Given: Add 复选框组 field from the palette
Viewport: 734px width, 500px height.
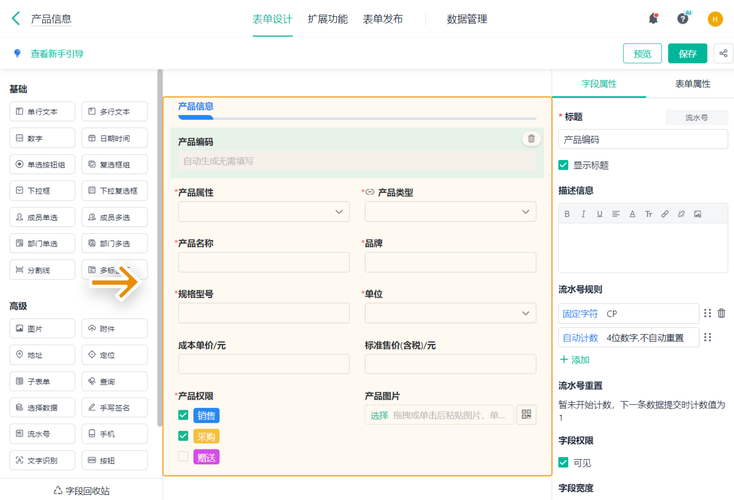Looking at the screenshot, I should (x=115, y=164).
